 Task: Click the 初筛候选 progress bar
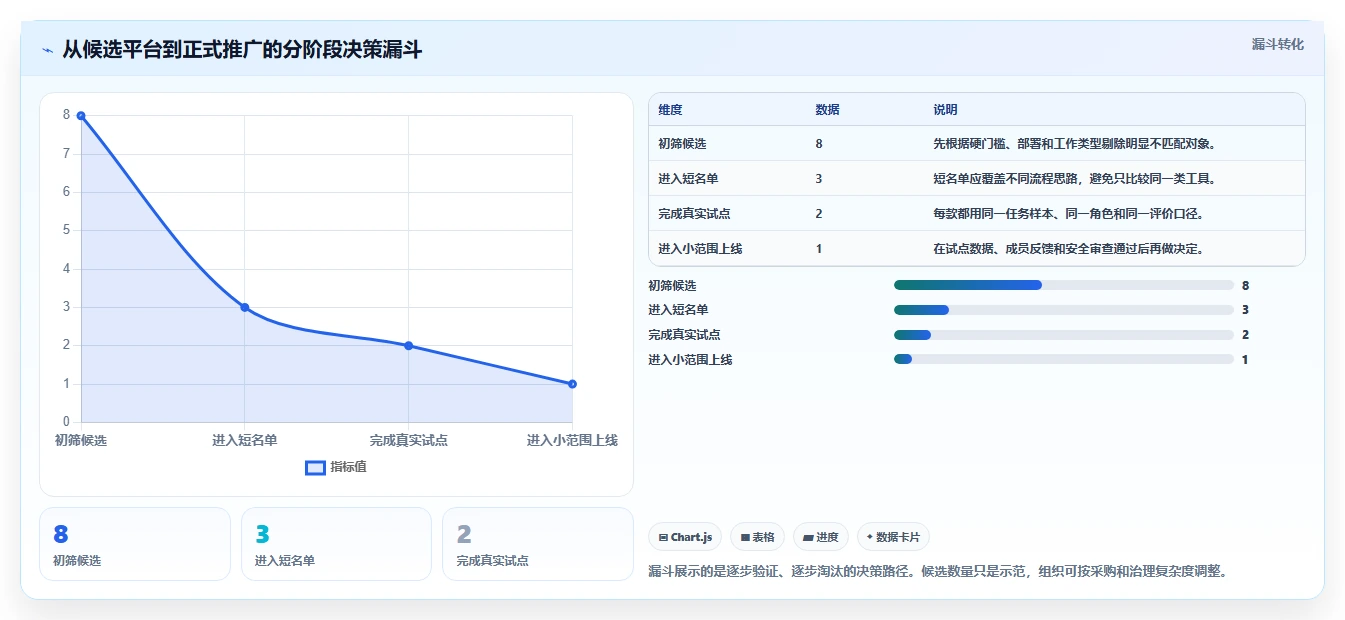[1063, 285]
